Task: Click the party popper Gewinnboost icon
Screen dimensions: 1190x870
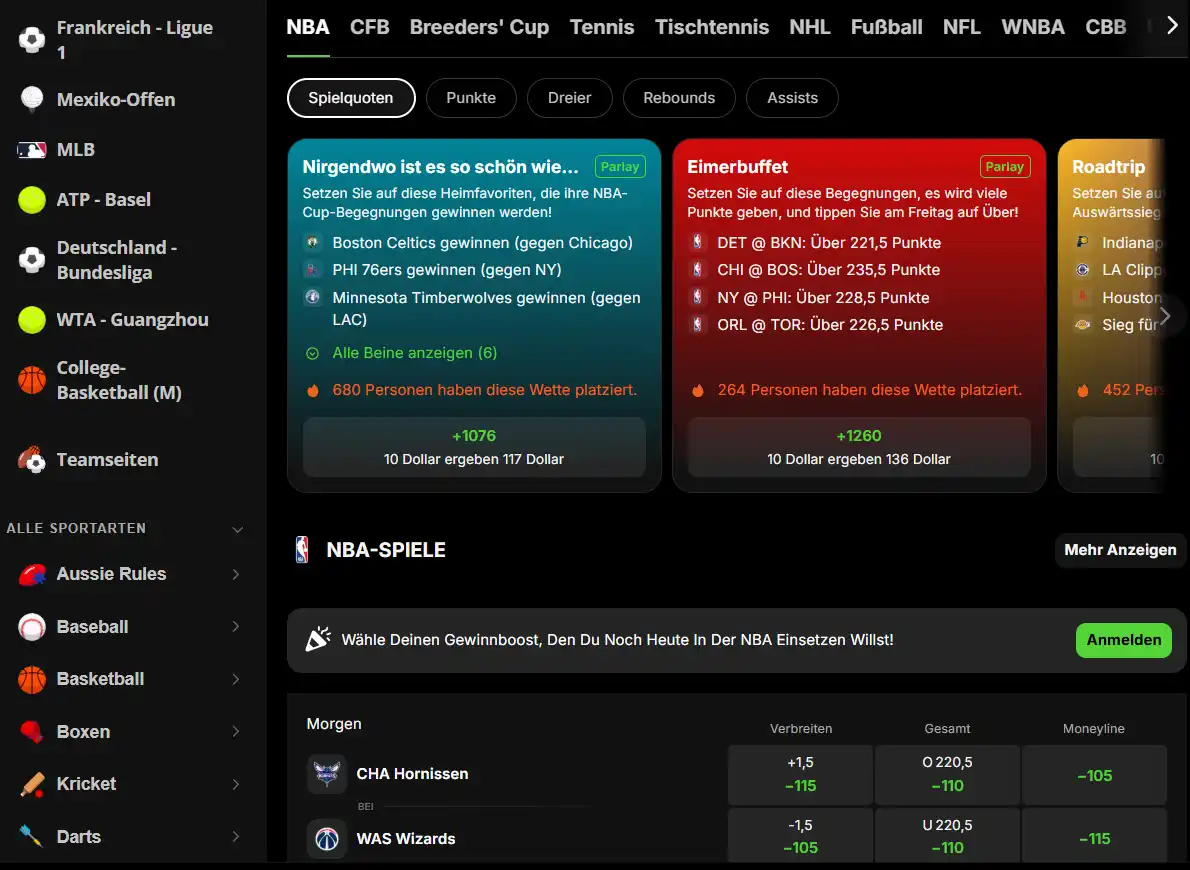Action: tap(317, 639)
